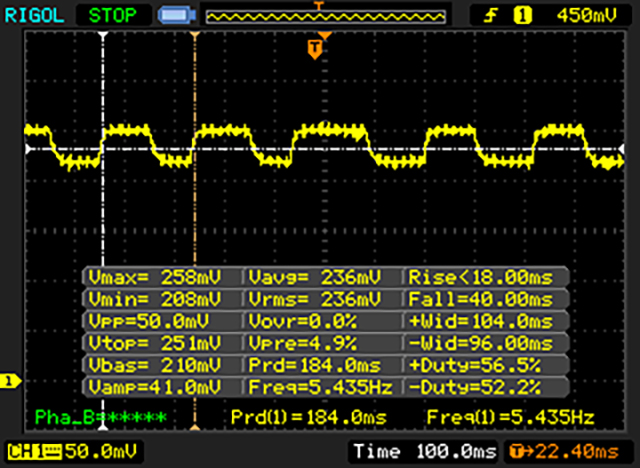Image resolution: width=640 pixels, height=468 pixels.
Task: Click the yellow channel 1 trigger source badge
Action: point(522,16)
